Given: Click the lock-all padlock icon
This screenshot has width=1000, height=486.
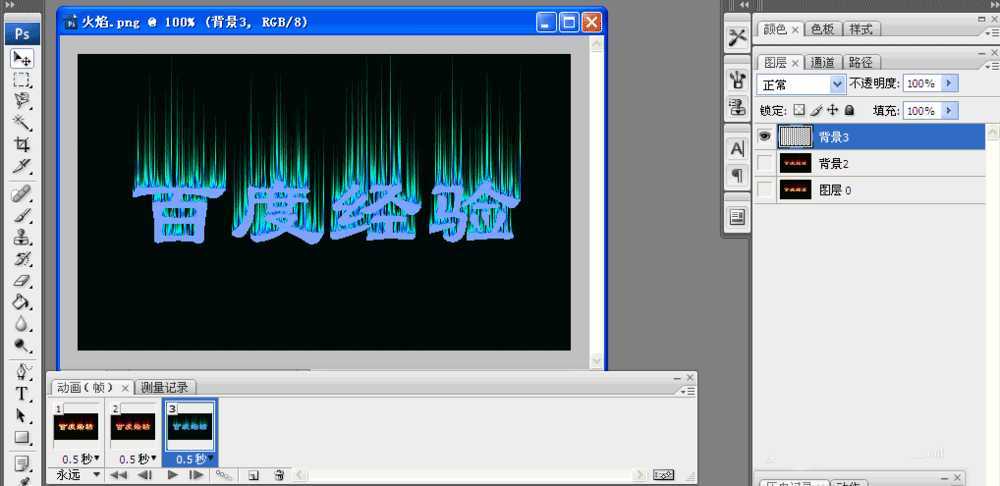Looking at the screenshot, I should tap(849, 110).
